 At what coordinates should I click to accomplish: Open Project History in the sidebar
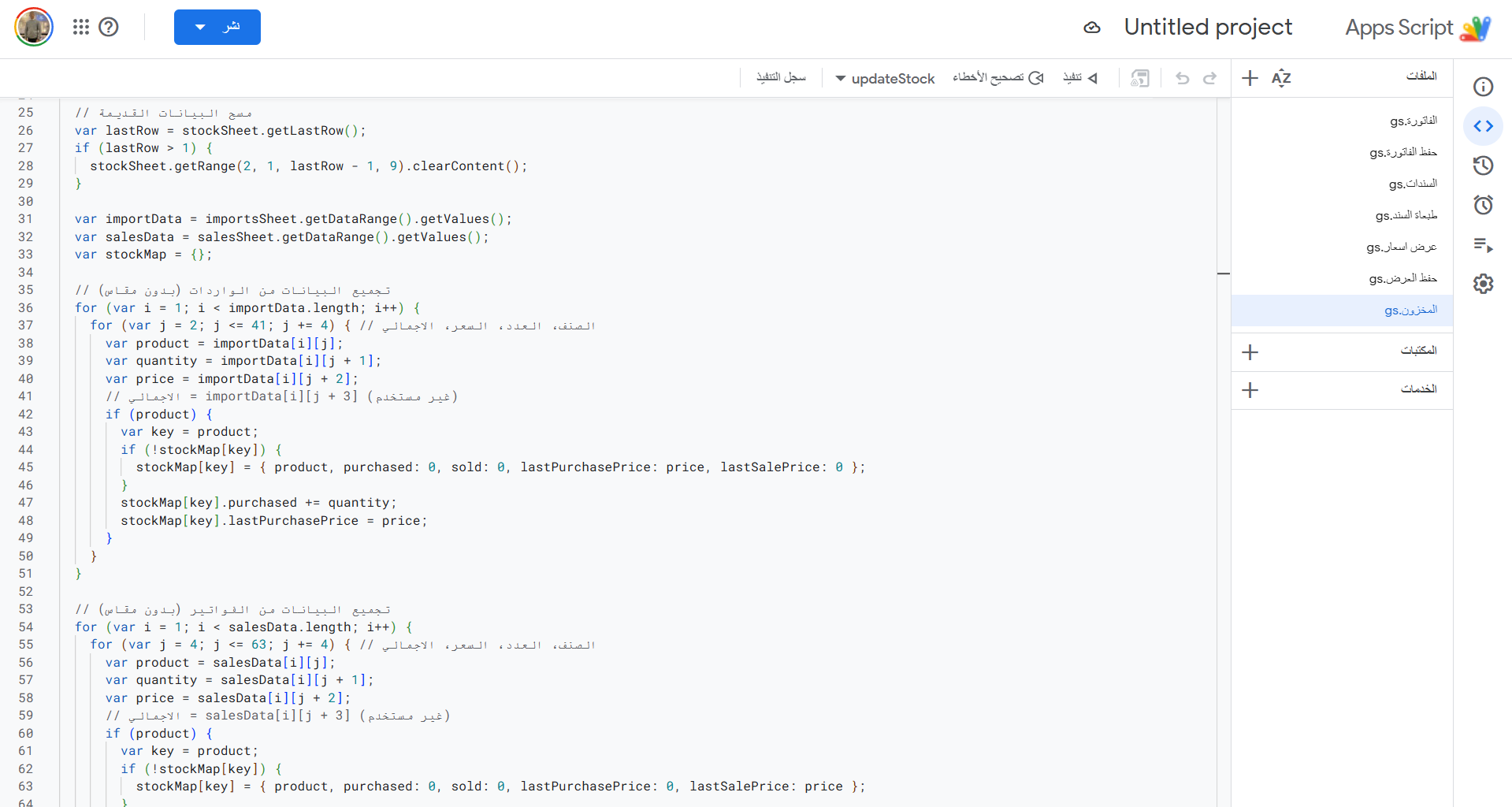click(x=1483, y=165)
